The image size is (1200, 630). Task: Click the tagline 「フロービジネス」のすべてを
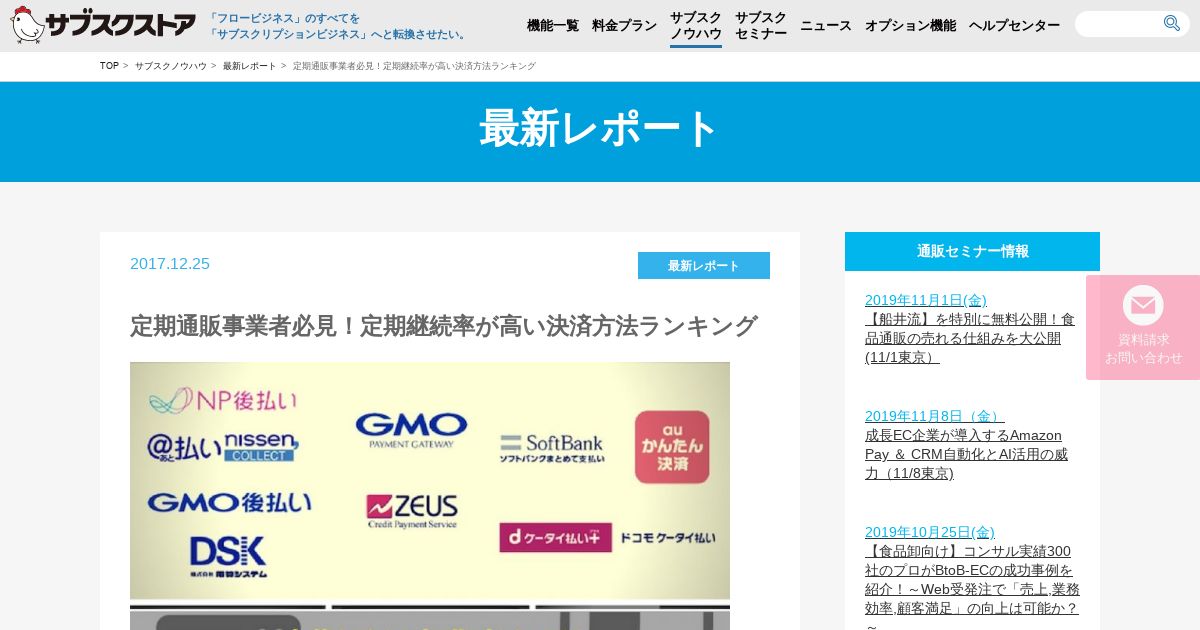284,18
